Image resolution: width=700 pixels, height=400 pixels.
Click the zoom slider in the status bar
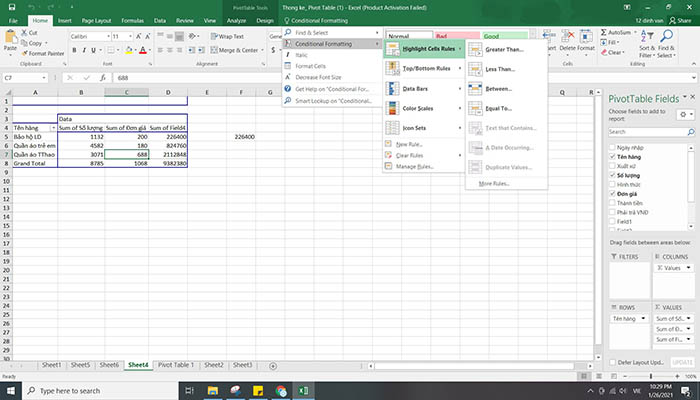coord(651,376)
